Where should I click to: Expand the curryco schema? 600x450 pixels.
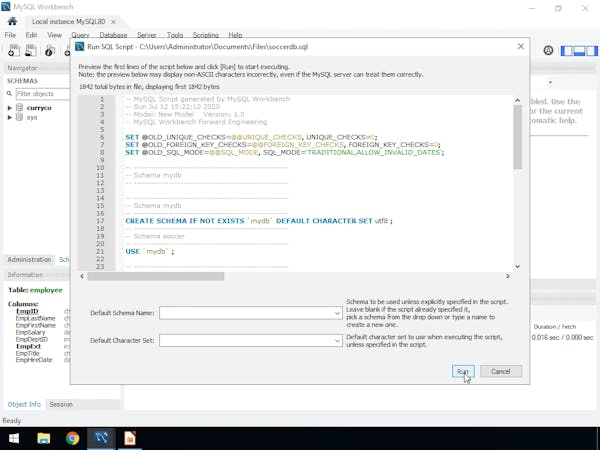[x=10, y=108]
